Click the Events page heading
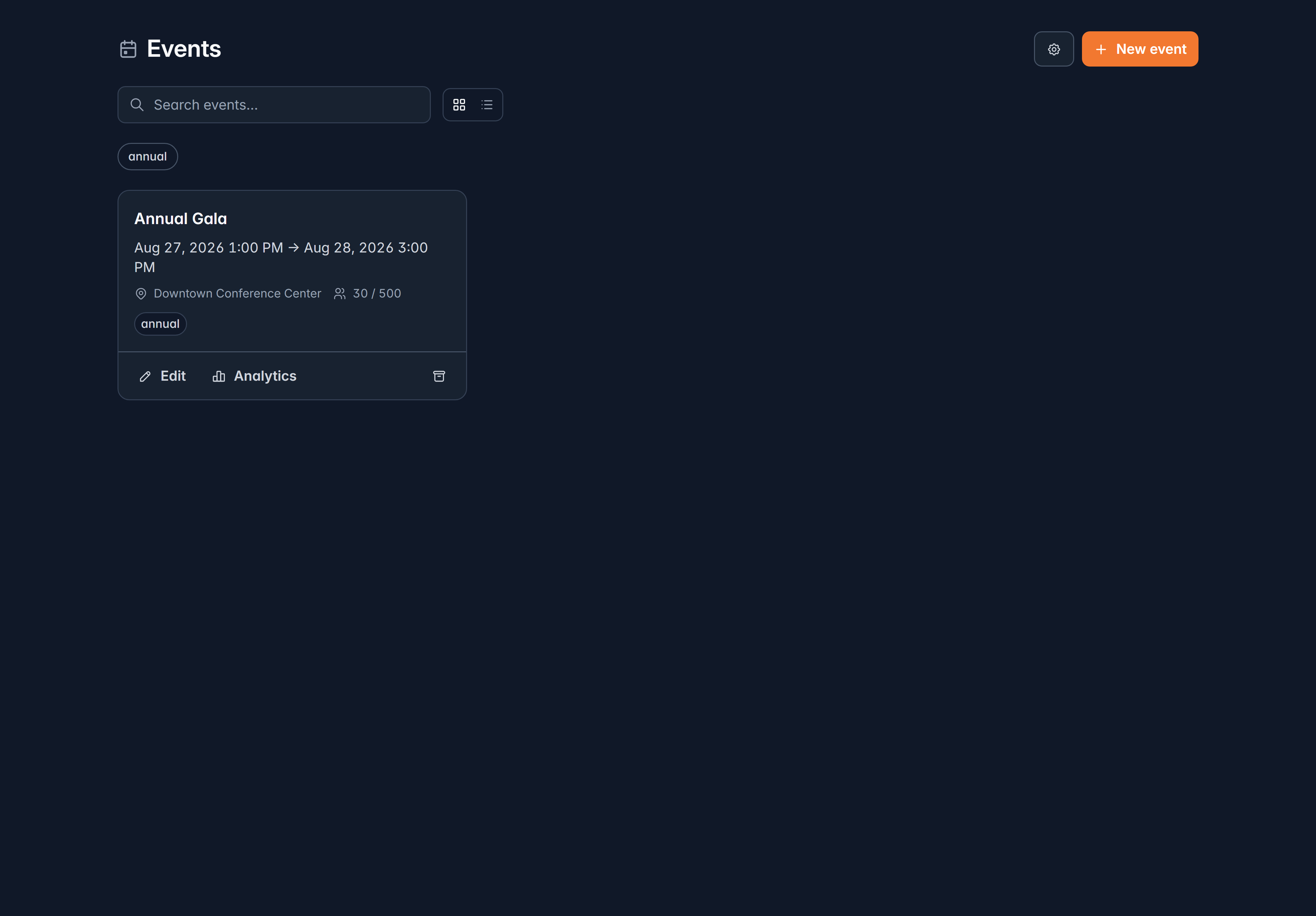Image resolution: width=1316 pixels, height=916 pixels. click(184, 49)
